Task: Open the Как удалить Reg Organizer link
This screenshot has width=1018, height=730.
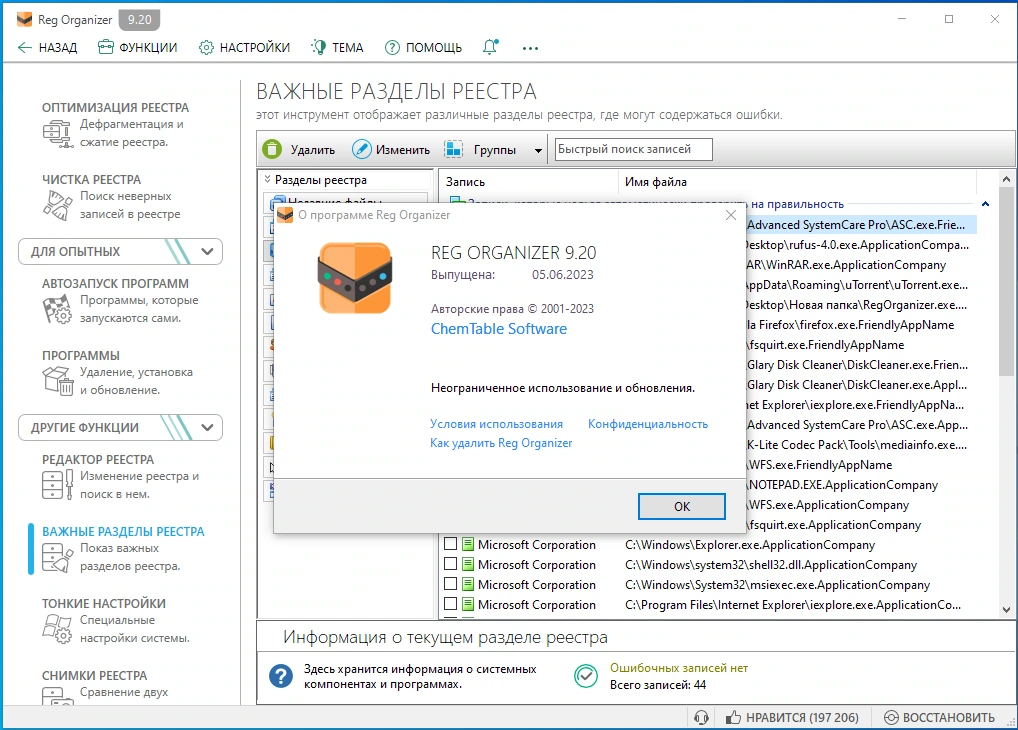Action: pos(501,443)
